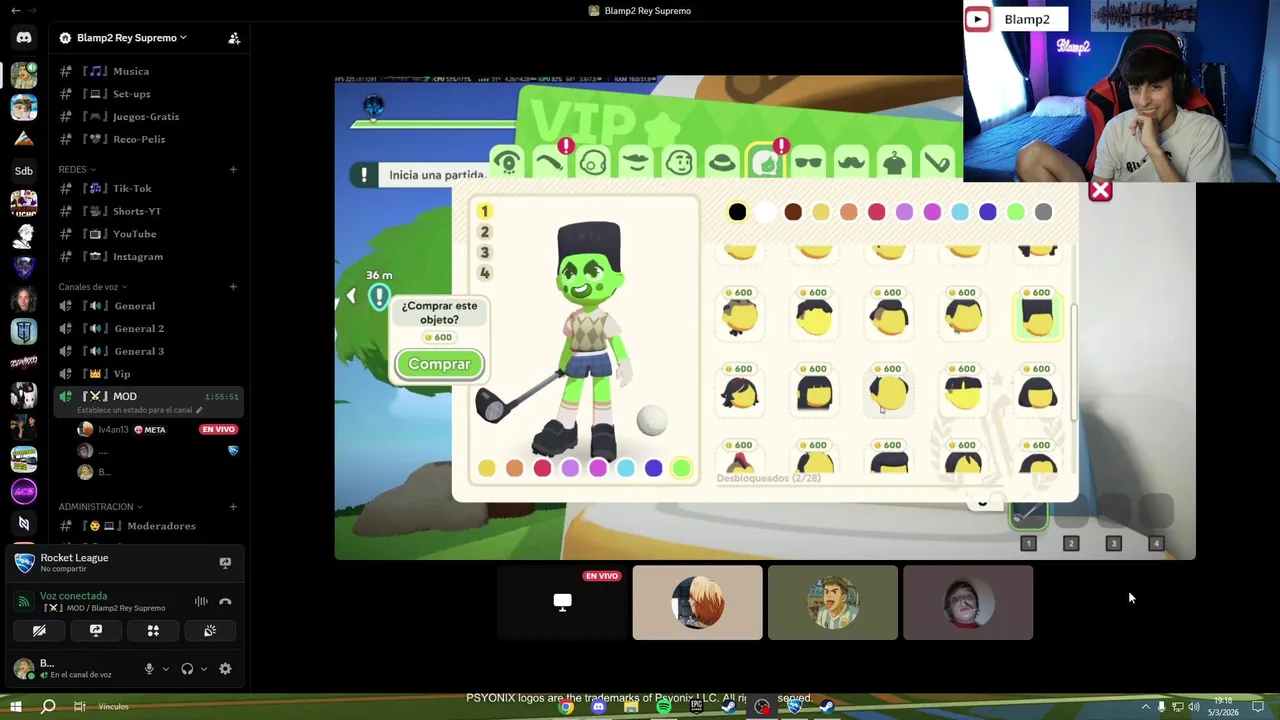The image size is (1280, 720).
Task: Open Discord direct messages home icon
Action: 24,38
